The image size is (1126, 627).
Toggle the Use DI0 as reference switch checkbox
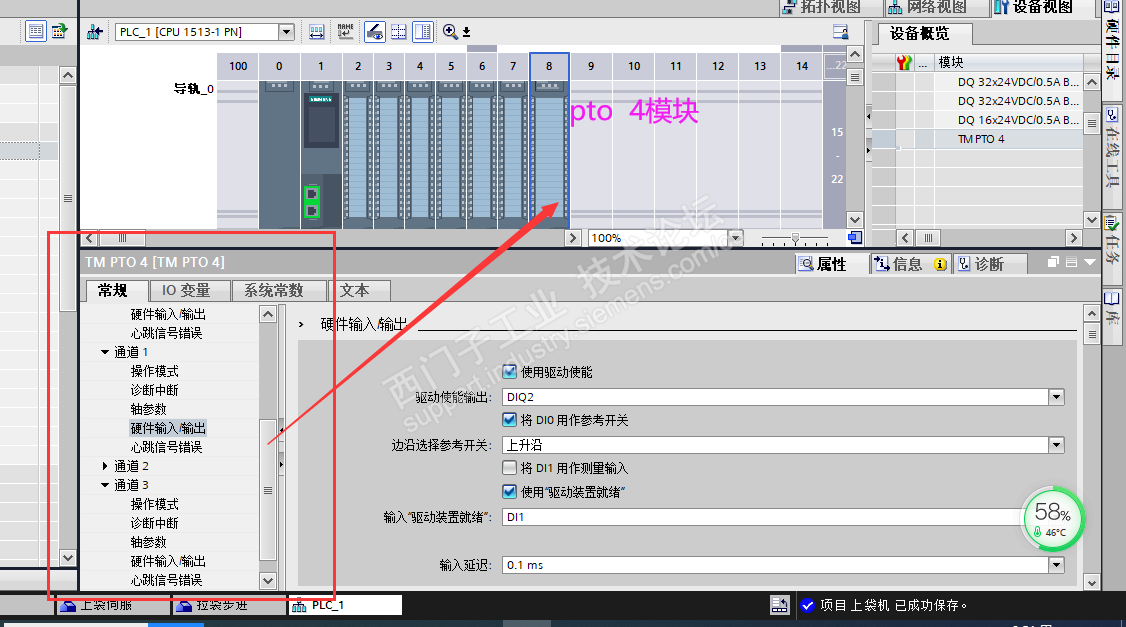tap(509, 420)
